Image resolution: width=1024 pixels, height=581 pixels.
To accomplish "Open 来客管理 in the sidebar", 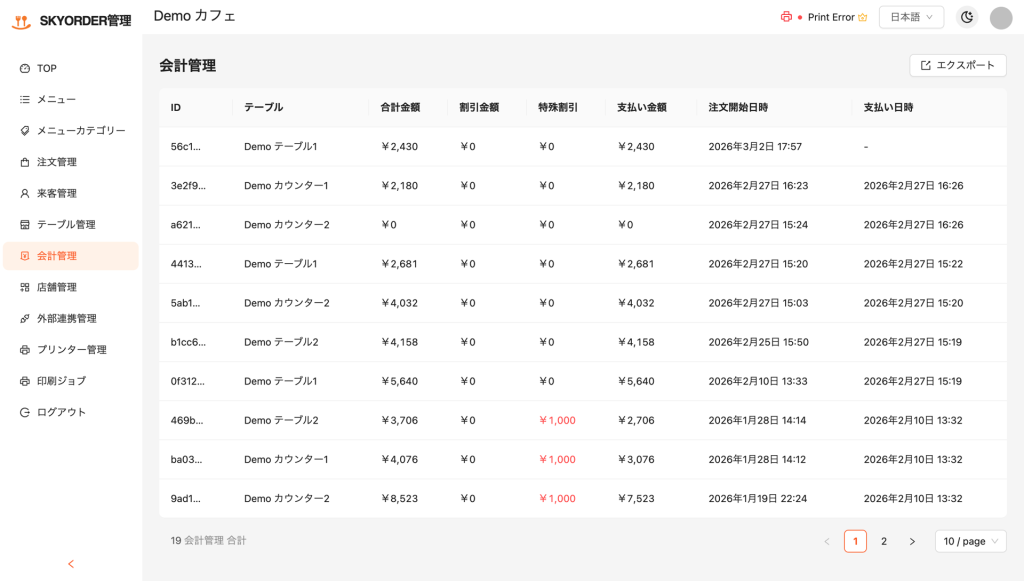I will [x=71, y=193].
